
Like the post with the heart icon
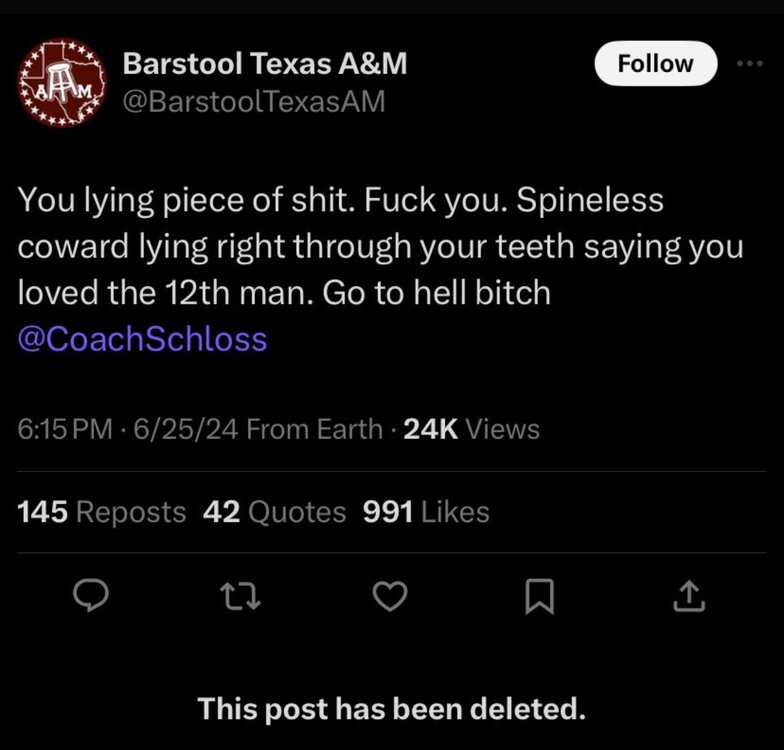[x=388, y=596]
